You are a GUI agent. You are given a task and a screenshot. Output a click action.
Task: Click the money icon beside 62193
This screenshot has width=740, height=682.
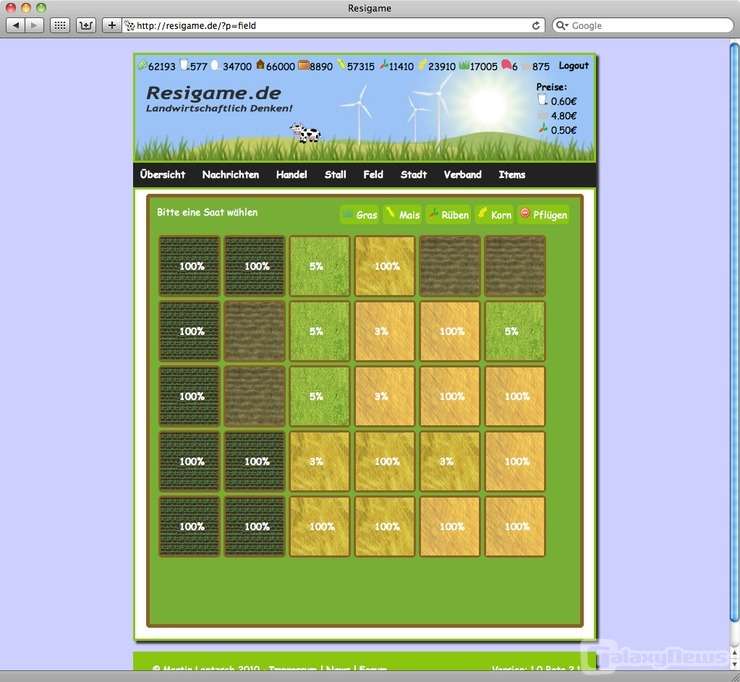pos(142,65)
